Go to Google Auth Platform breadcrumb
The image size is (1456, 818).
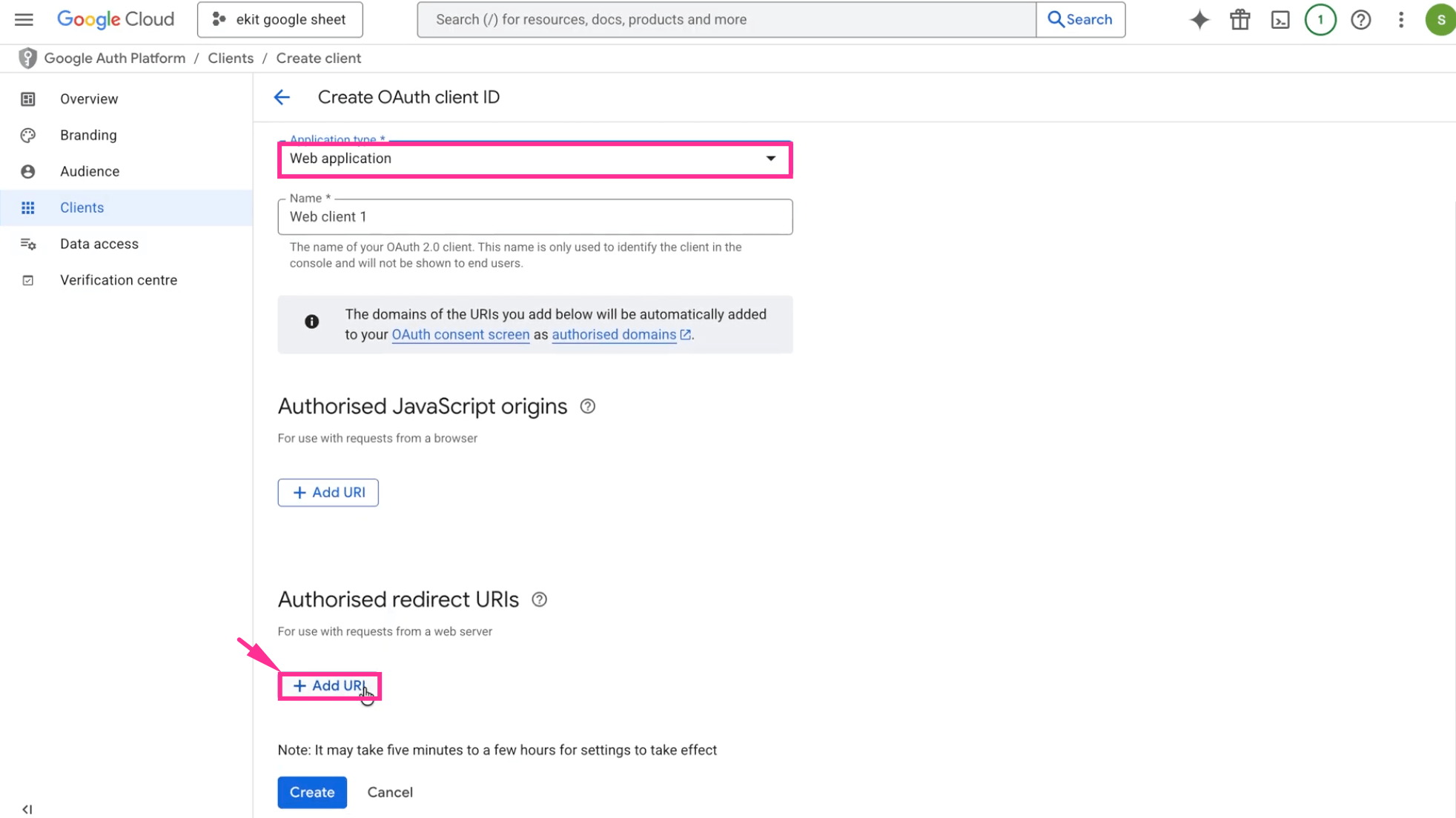114,58
